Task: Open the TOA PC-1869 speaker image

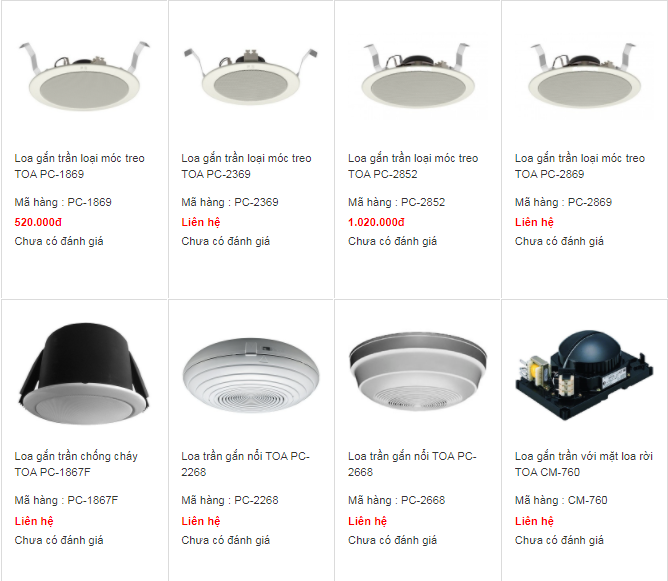Action: 84,75
